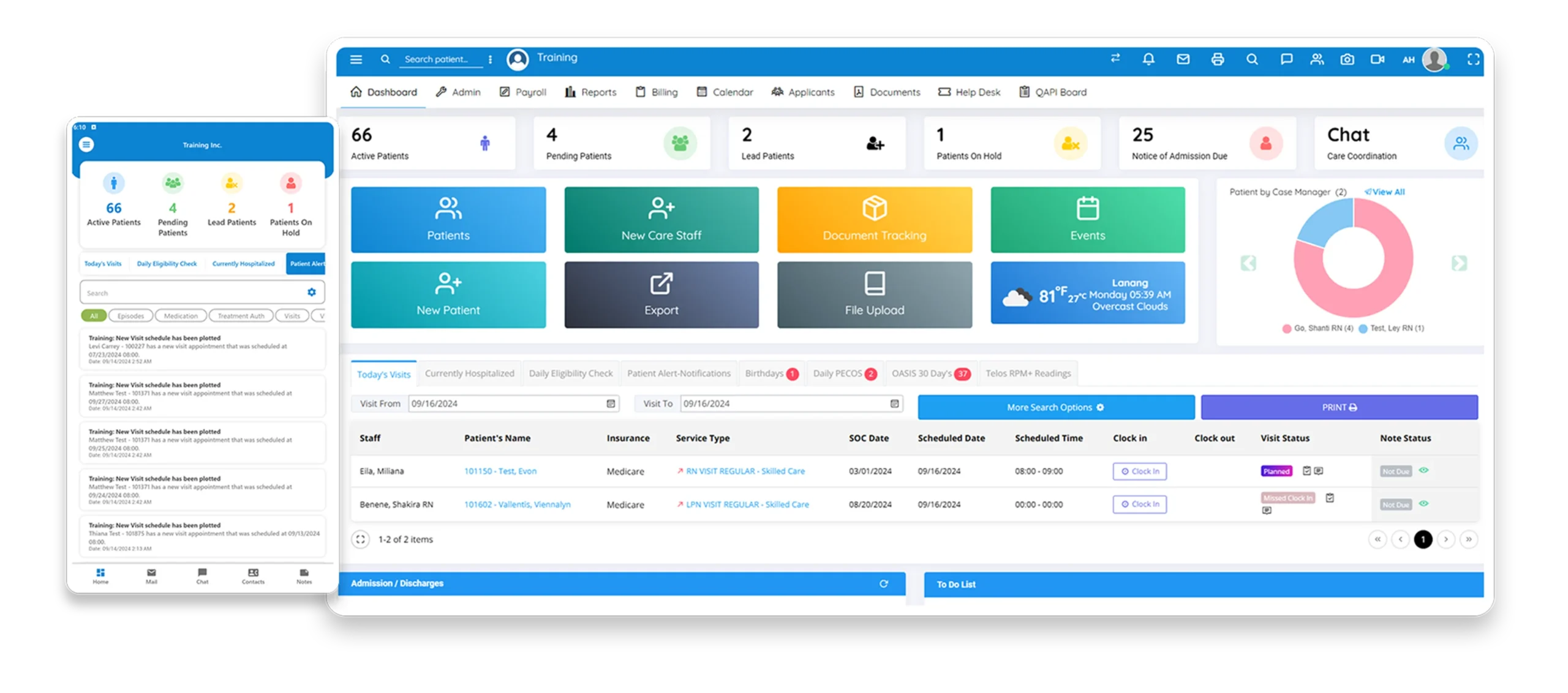Open Patients tile
Viewport: 1568px width, 693px height.
click(448, 220)
